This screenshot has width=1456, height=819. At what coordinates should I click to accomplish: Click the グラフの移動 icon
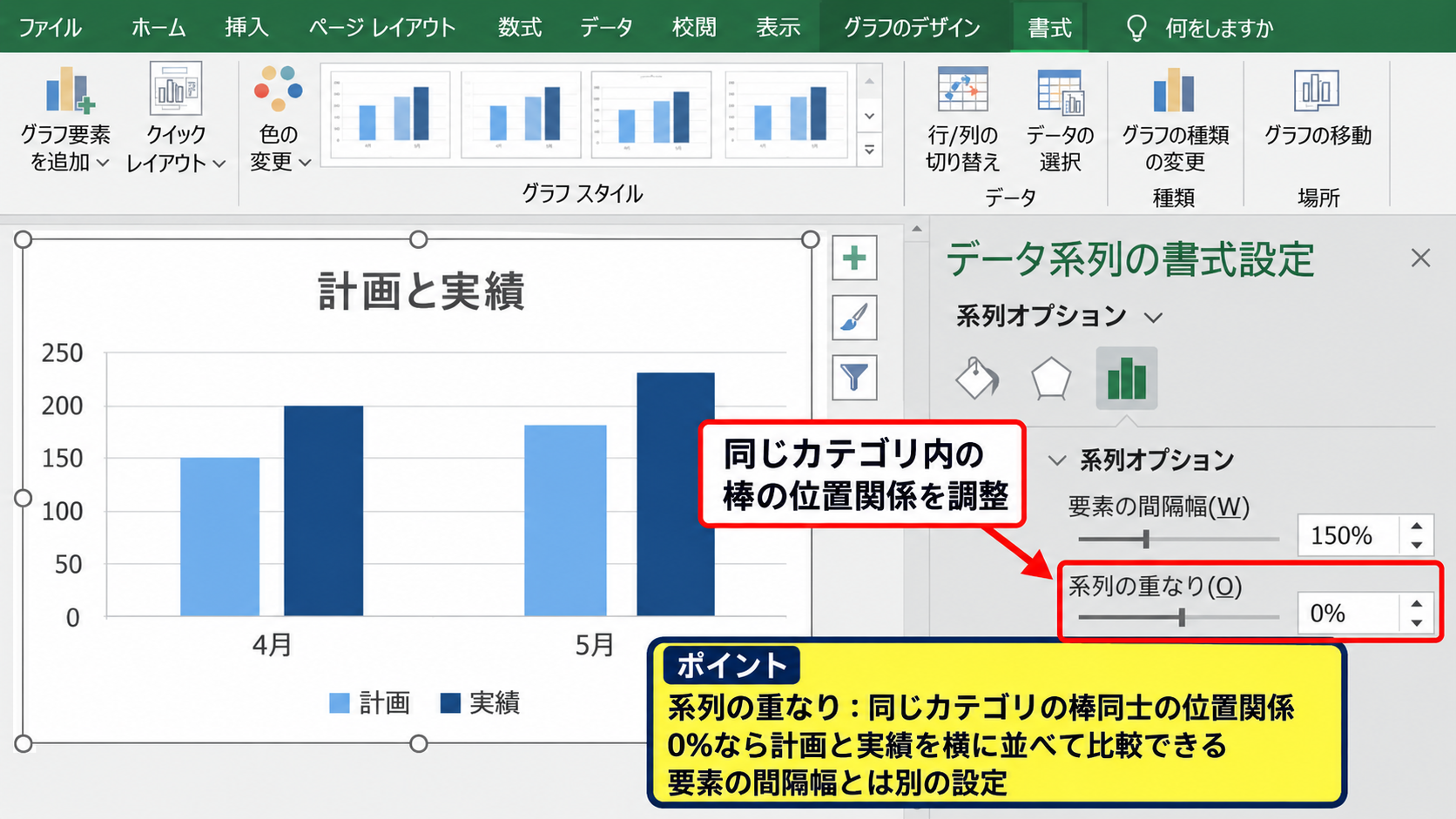click(x=1317, y=91)
